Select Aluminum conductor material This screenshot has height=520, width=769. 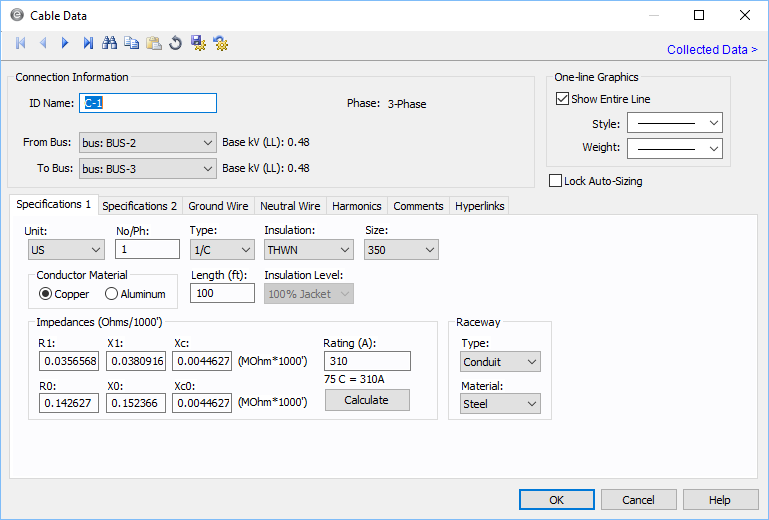tap(112, 294)
